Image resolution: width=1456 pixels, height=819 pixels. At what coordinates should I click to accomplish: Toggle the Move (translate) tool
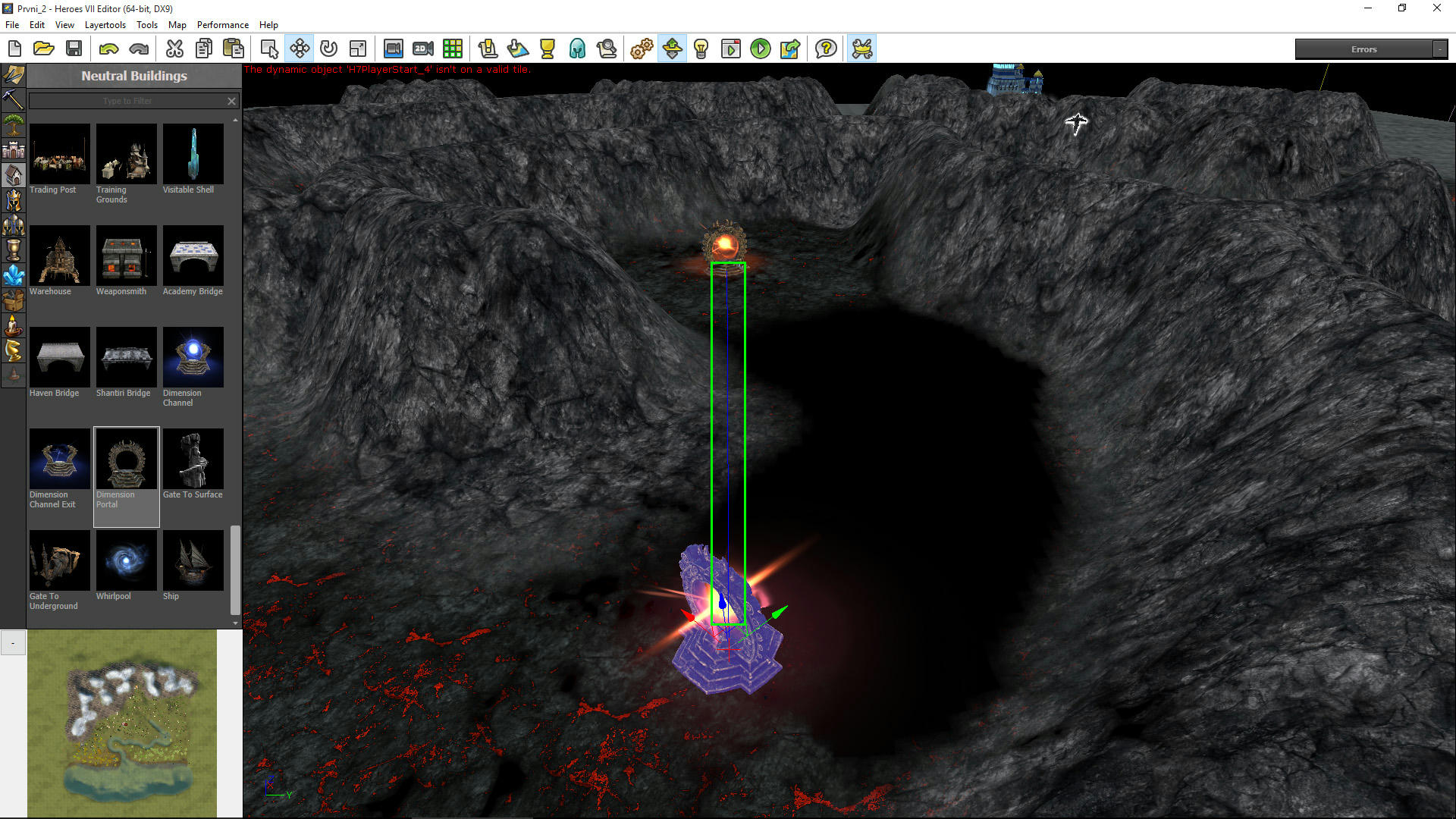tap(300, 49)
